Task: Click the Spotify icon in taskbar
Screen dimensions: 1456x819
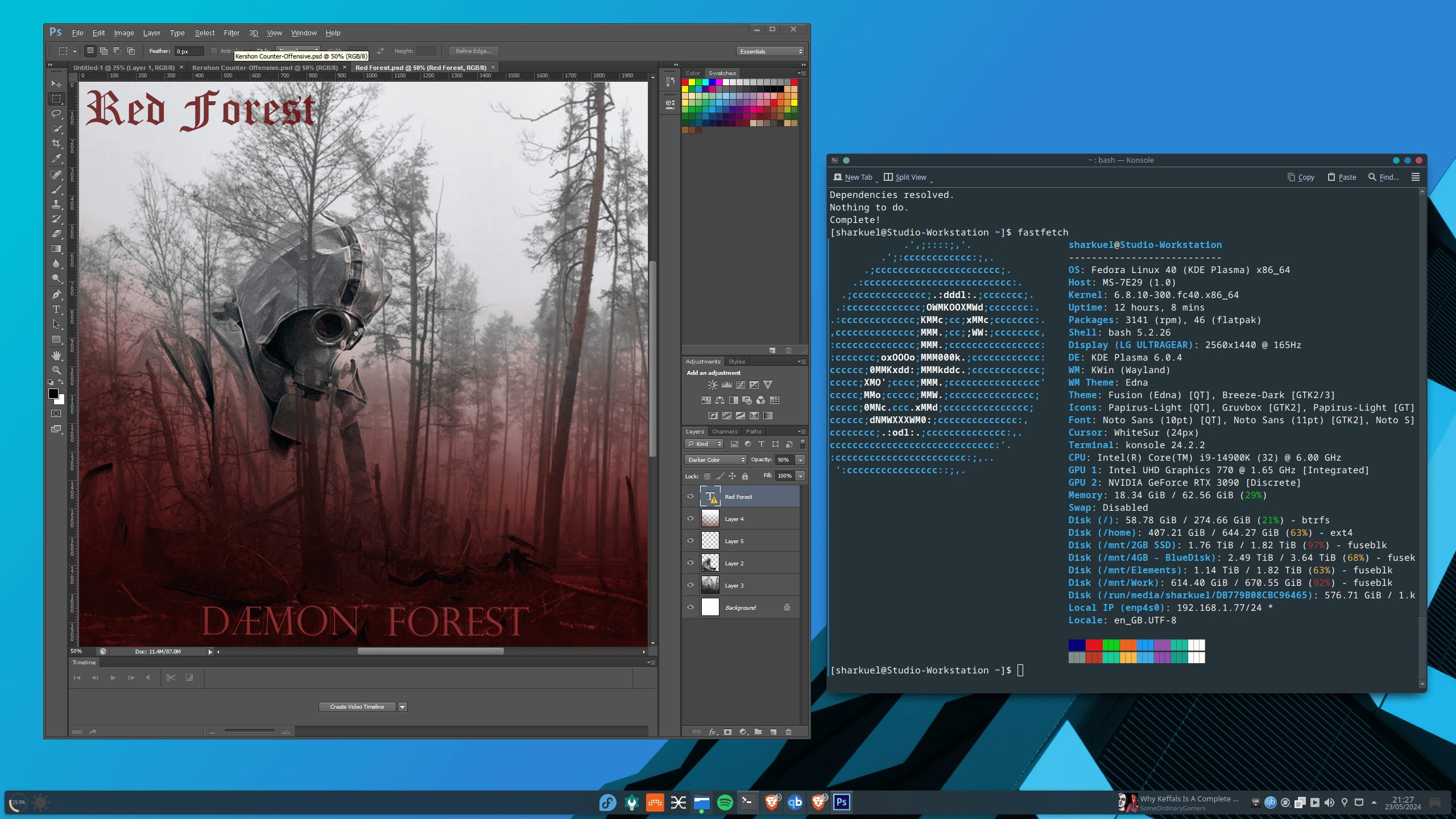Action: [x=725, y=803]
